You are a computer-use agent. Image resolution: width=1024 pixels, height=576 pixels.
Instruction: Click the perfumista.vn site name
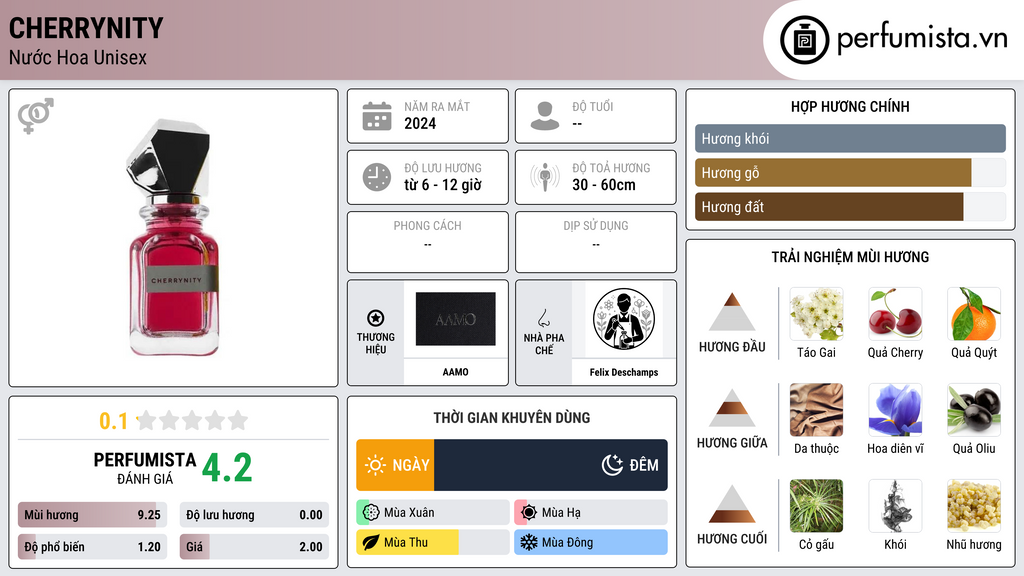point(922,39)
